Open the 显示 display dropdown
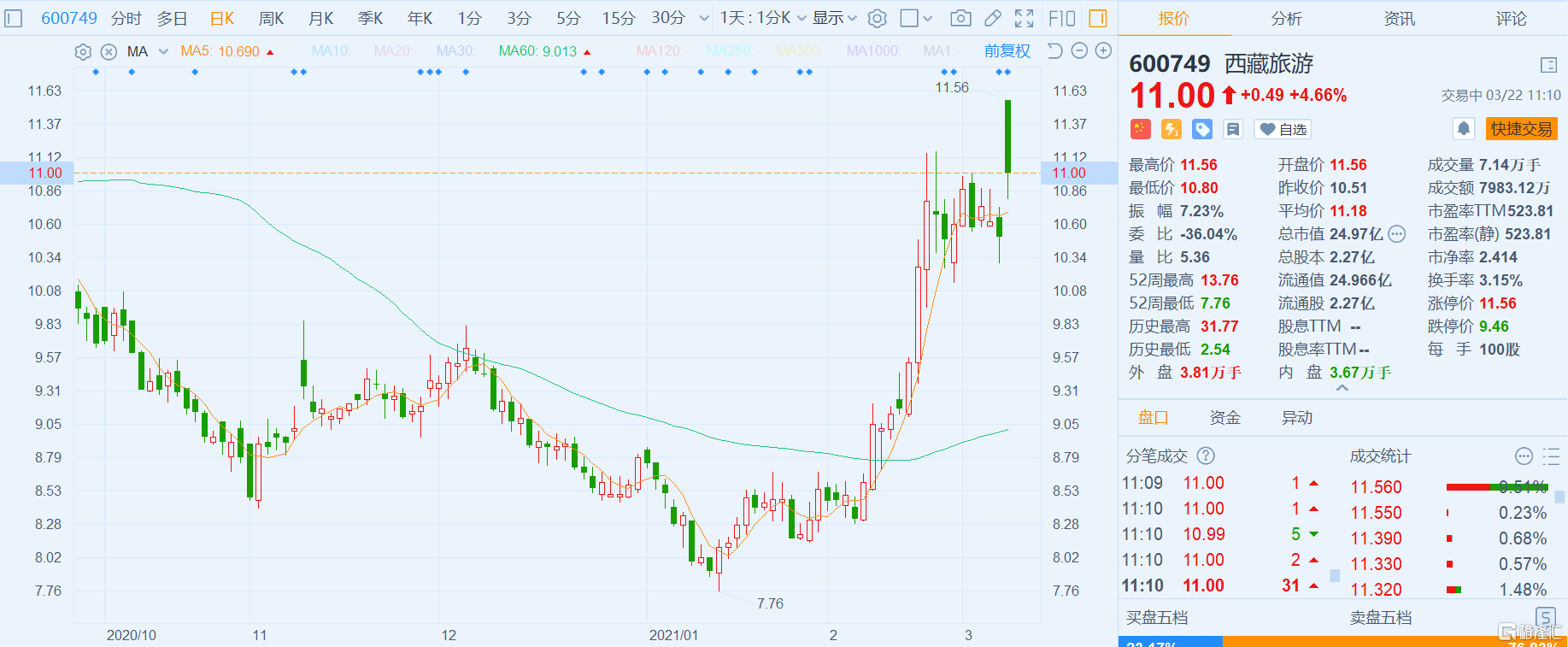This screenshot has width=1568, height=647. point(835,18)
